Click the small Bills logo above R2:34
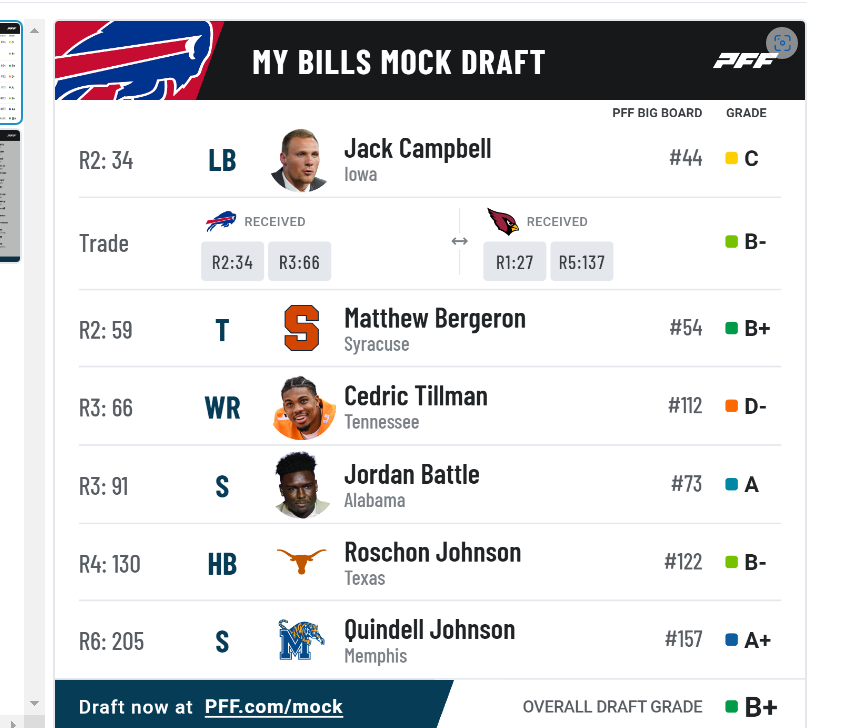 (x=221, y=221)
